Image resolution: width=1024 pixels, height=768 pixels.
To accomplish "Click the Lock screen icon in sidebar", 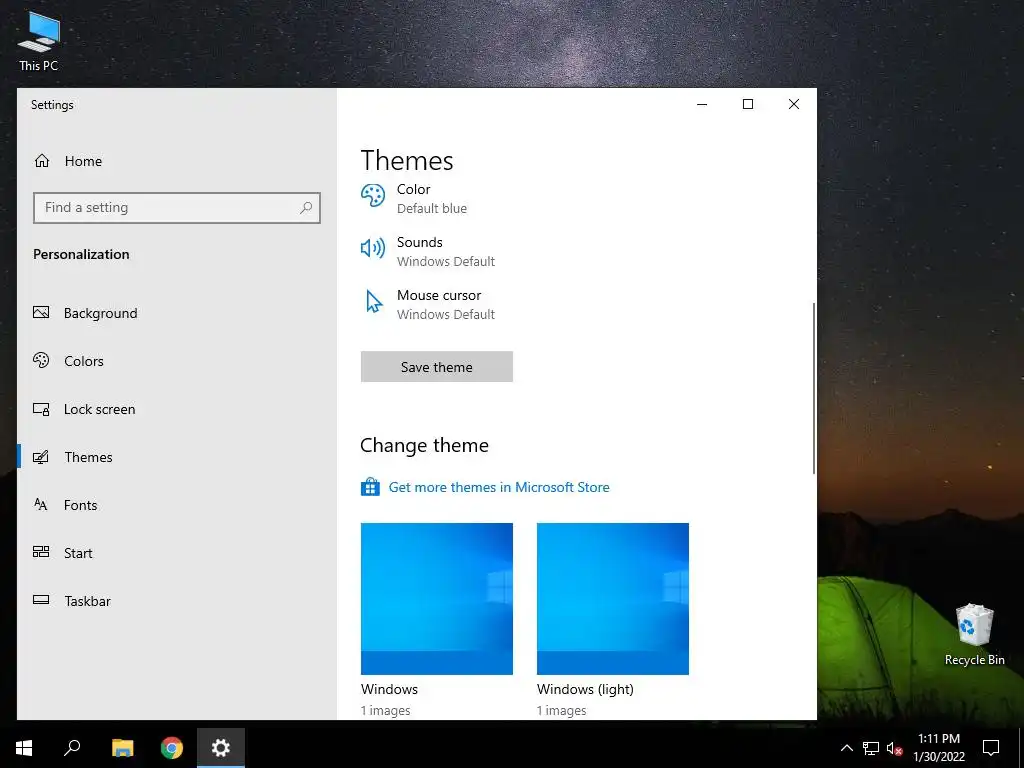I will point(41,409).
